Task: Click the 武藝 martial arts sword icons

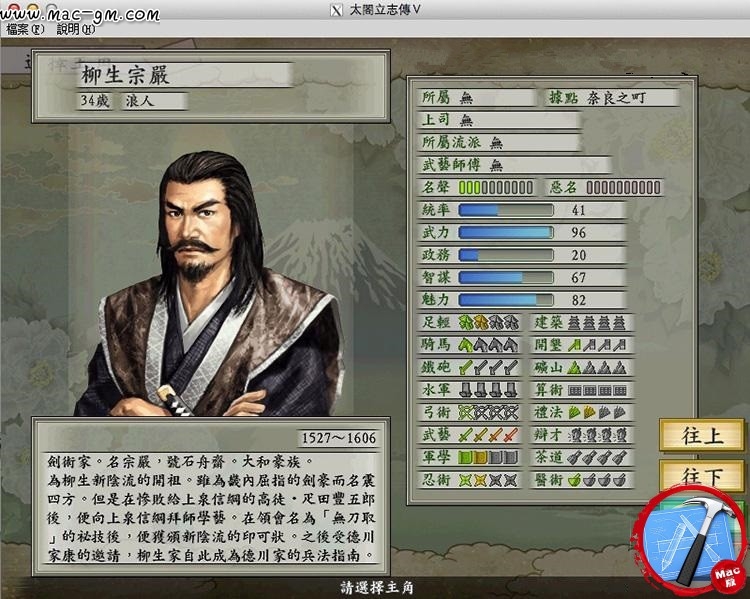Action: (488, 434)
